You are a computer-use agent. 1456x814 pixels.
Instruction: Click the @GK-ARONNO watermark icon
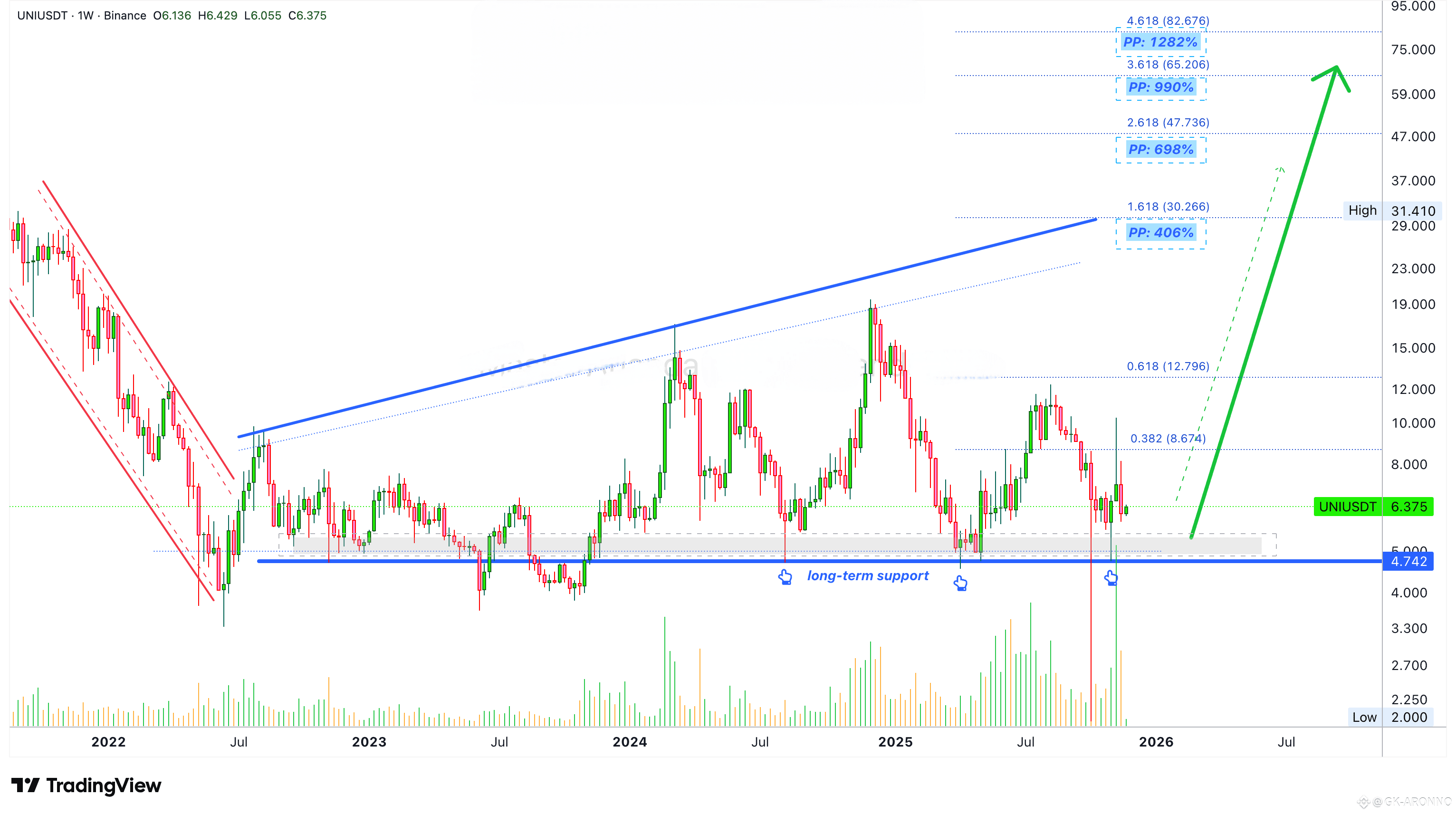click(x=1363, y=802)
